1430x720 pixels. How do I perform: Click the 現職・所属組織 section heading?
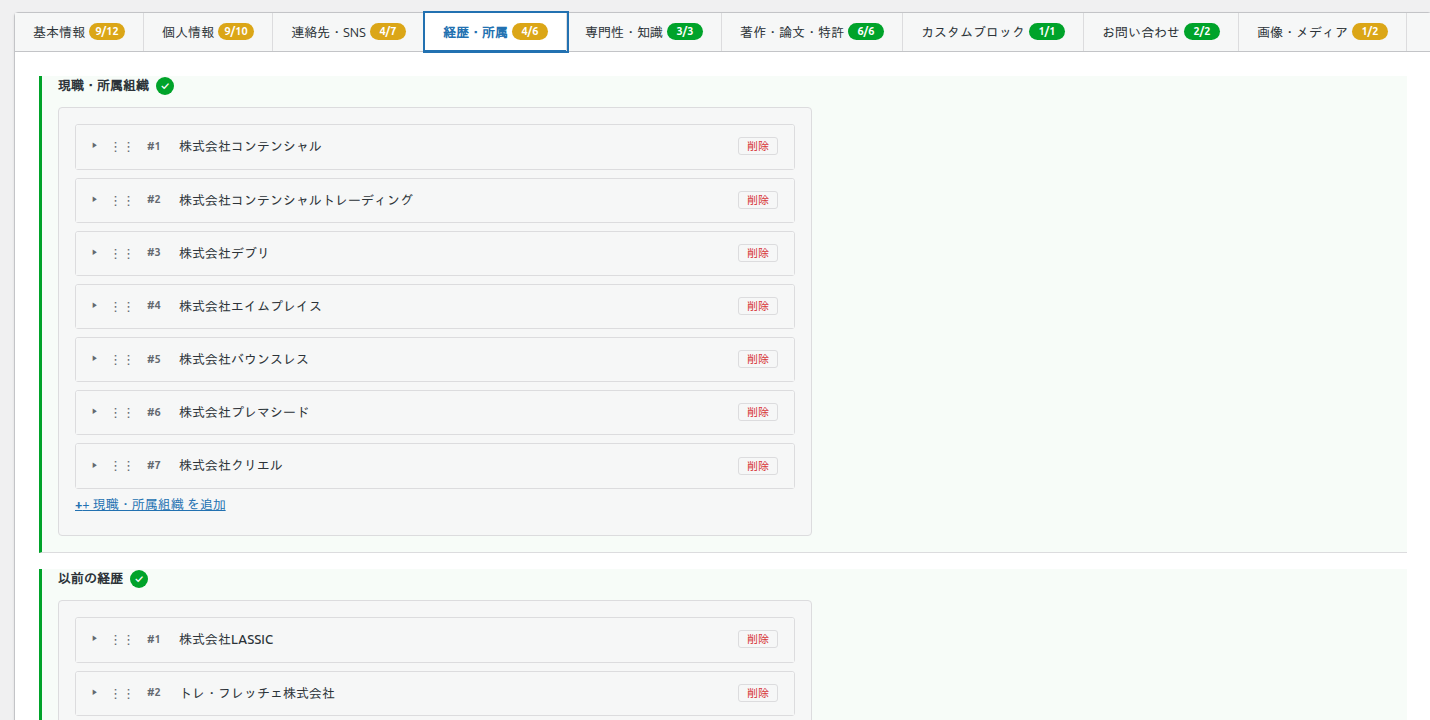tap(104, 86)
